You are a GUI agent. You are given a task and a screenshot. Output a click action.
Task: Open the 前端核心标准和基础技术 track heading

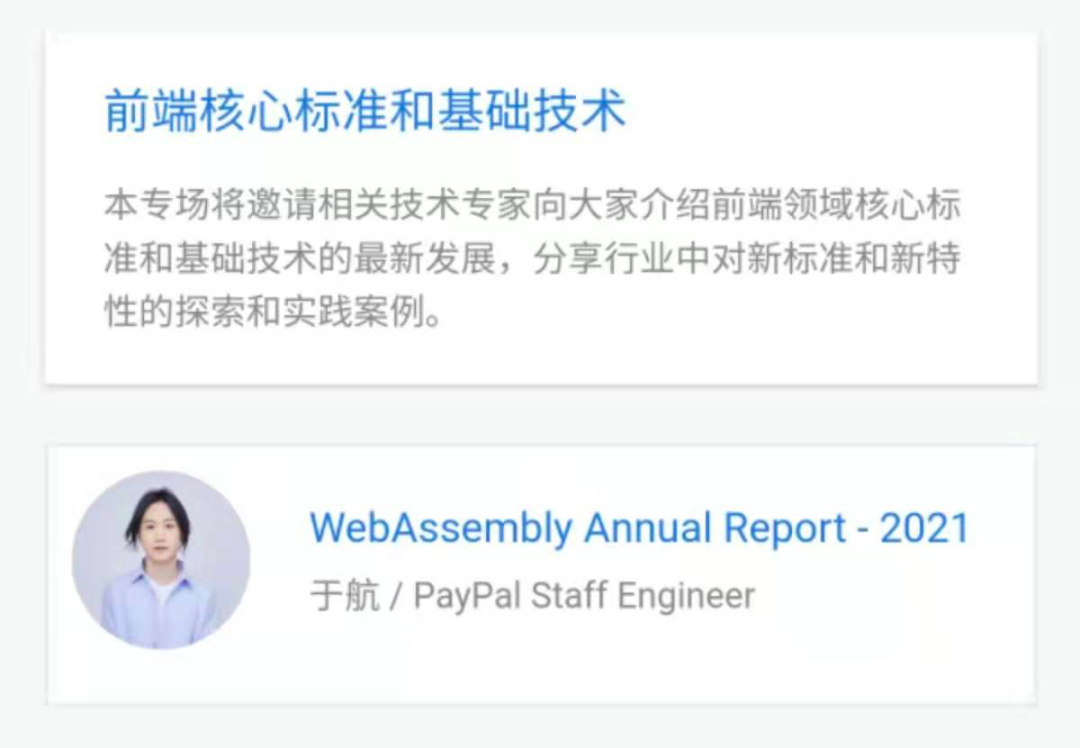tap(365, 111)
